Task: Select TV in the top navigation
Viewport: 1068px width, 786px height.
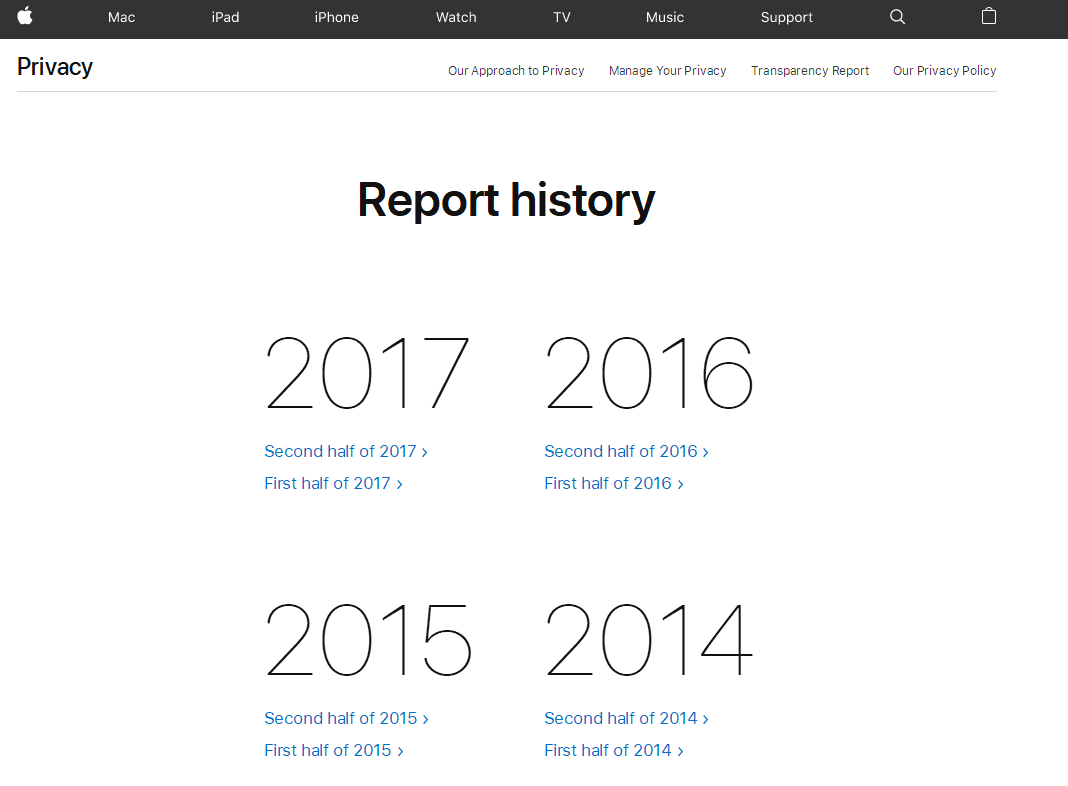Action: pos(562,18)
